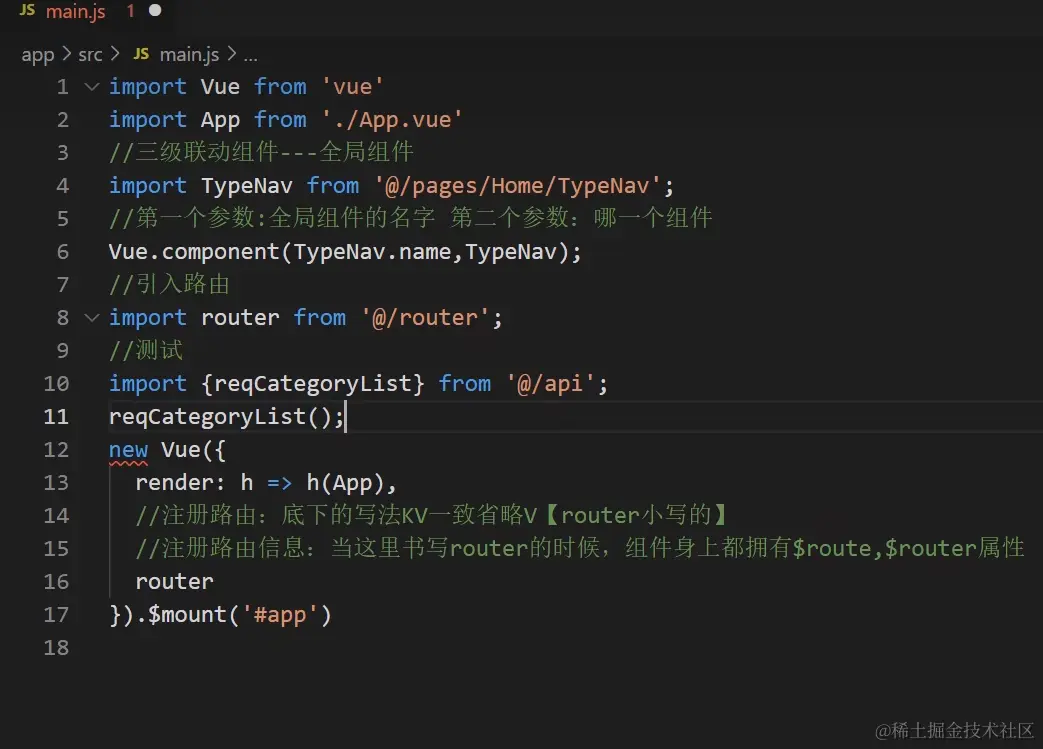This screenshot has width=1043, height=749.
Task: Click the TypeNav identifier on line 4
Action: pyautogui.click(x=247, y=186)
